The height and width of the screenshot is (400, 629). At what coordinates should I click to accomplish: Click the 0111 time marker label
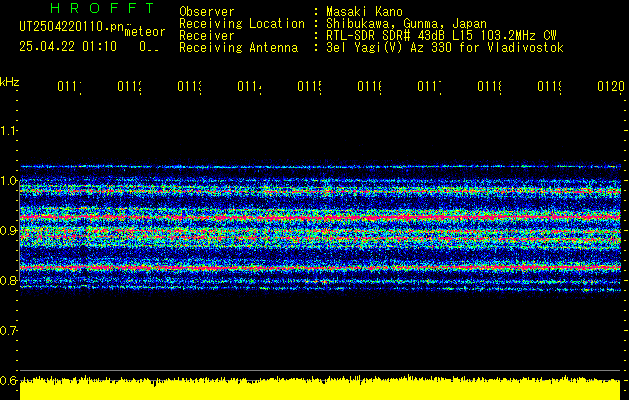[69, 86]
